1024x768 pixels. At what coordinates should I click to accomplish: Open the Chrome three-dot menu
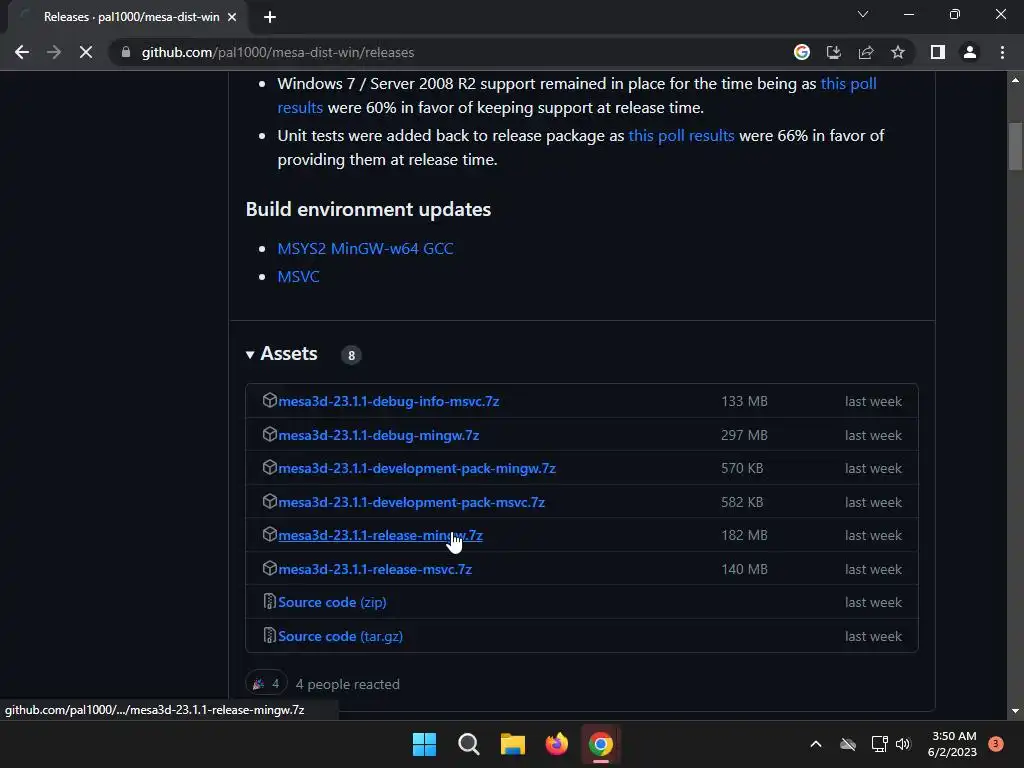click(x=1002, y=52)
